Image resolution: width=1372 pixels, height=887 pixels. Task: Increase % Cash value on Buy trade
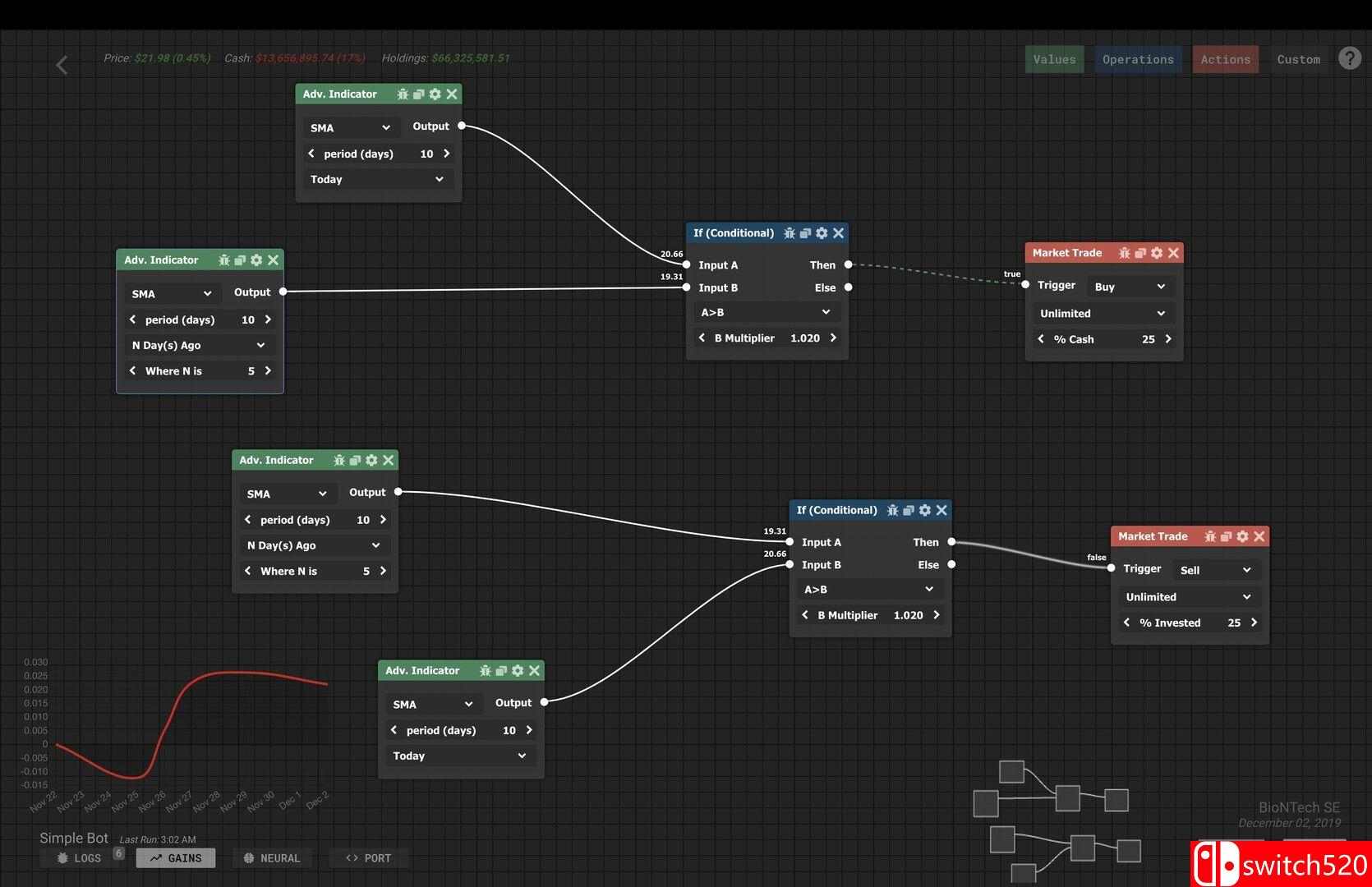(x=1168, y=339)
